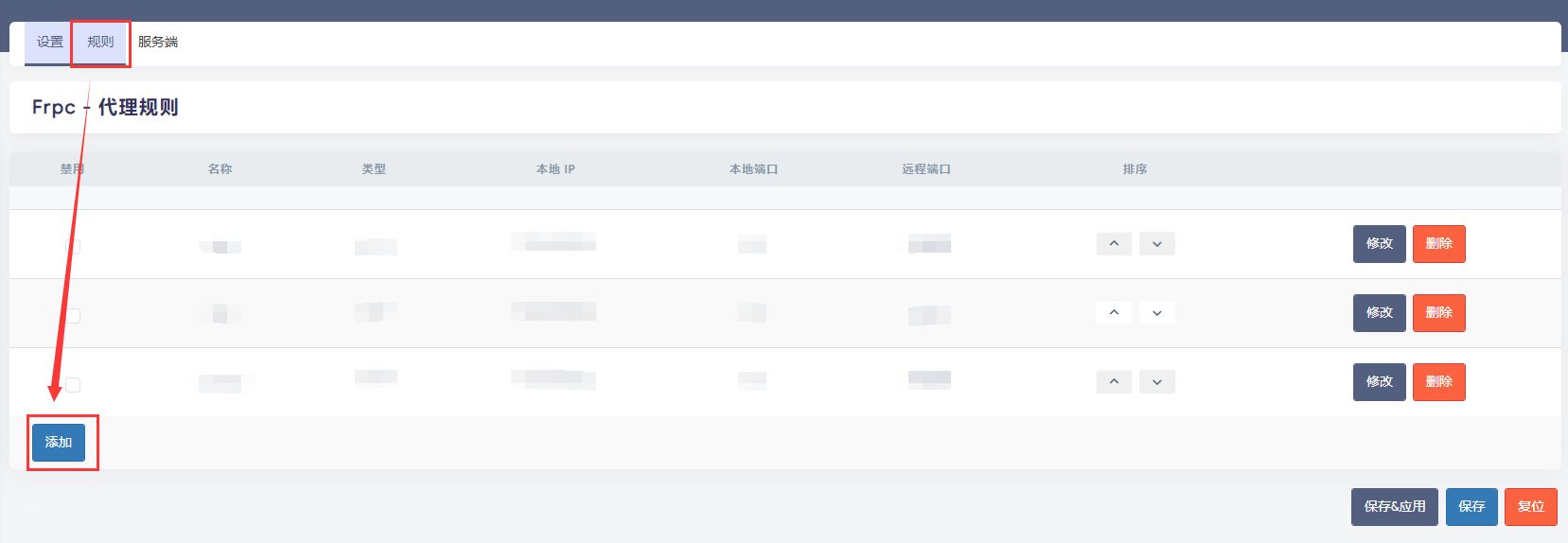Click the 本地端口 column header
Image resolution: width=1568 pixels, height=543 pixels.
[753, 169]
